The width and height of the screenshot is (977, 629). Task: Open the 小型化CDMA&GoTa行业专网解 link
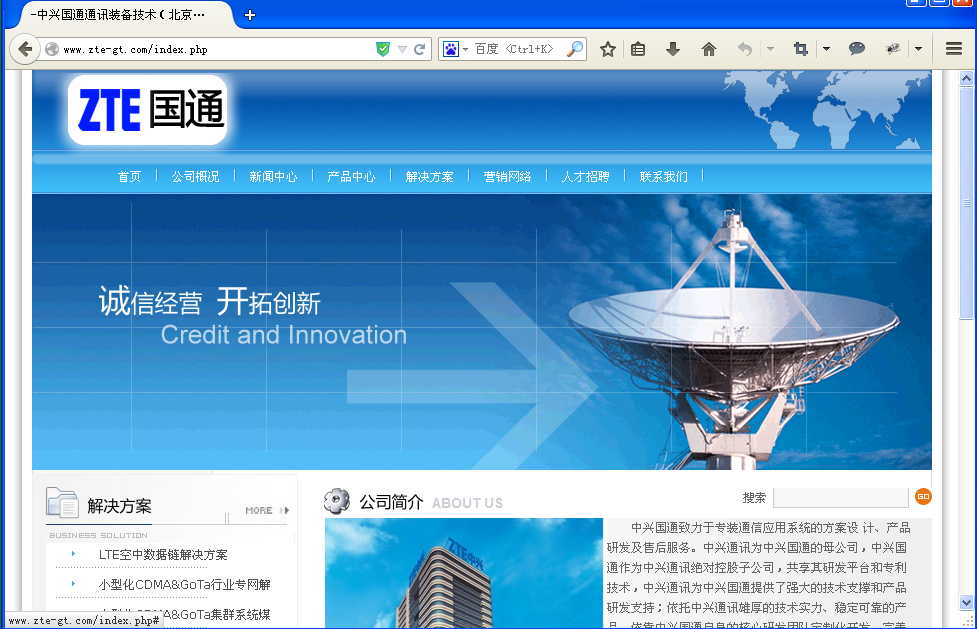tap(184, 584)
